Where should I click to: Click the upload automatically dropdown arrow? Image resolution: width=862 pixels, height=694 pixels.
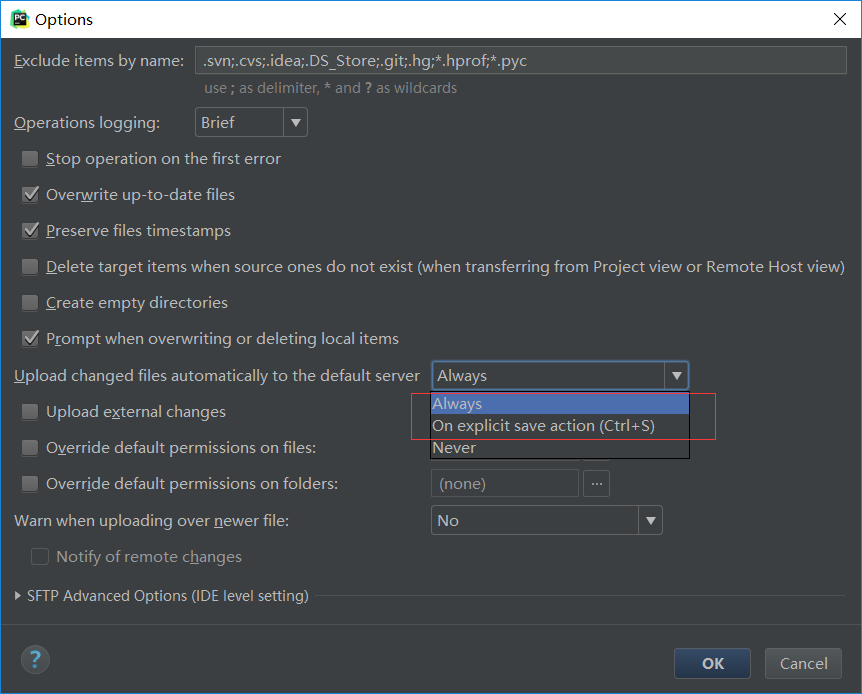coord(676,376)
